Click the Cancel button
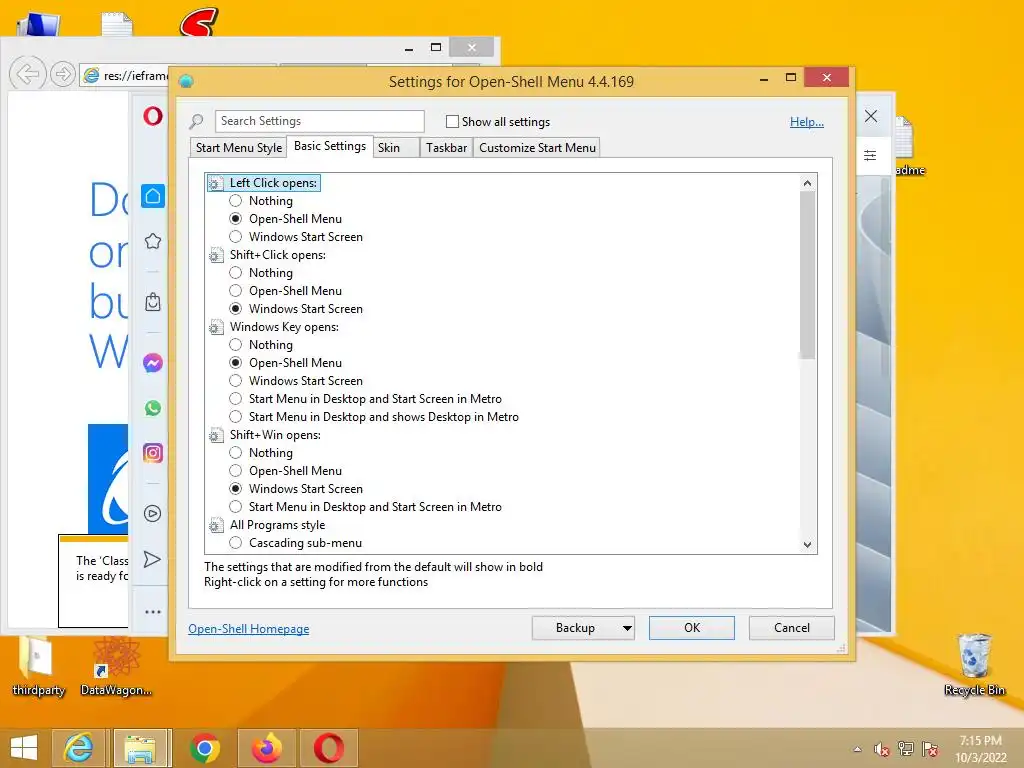 tap(792, 628)
